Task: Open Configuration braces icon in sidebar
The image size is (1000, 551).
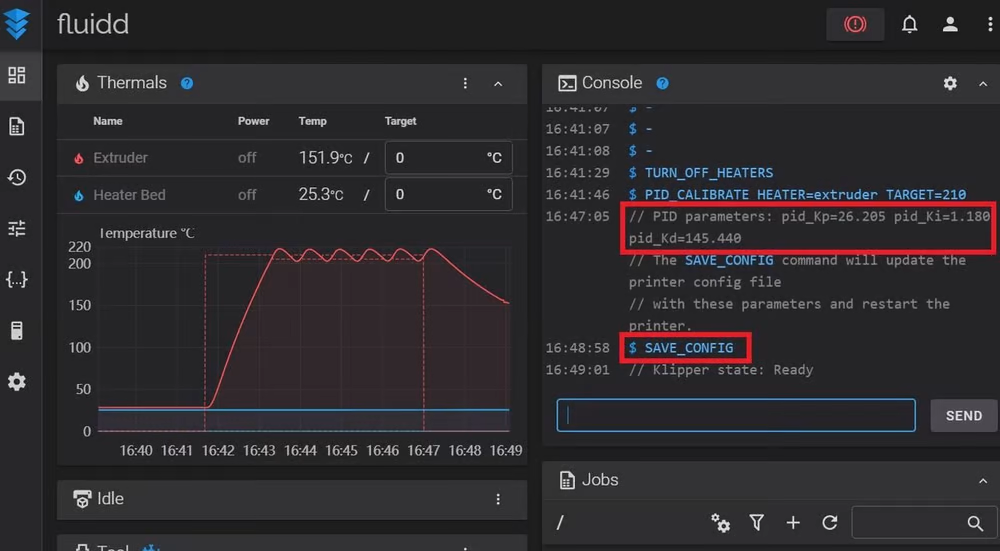Action: point(17,280)
